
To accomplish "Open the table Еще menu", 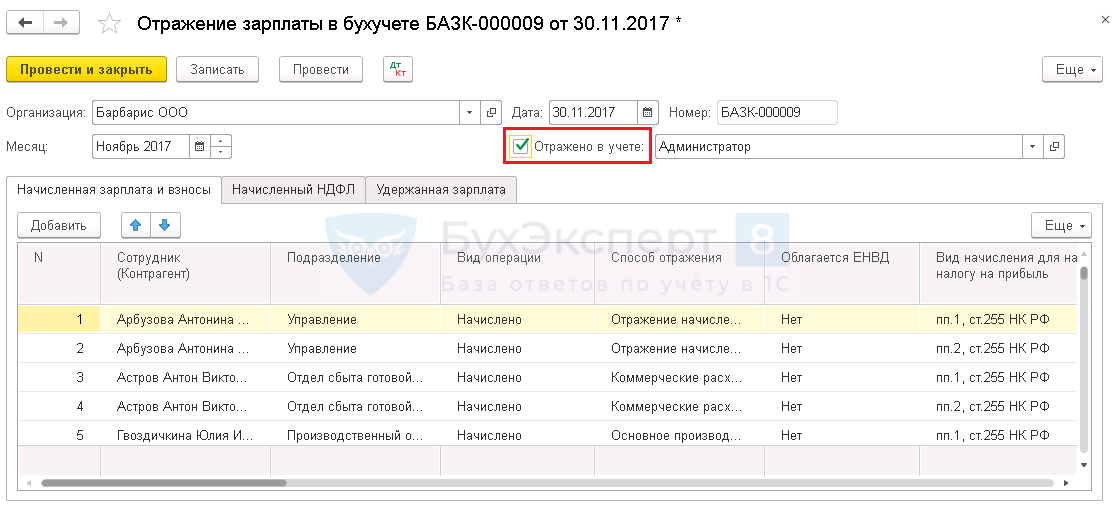I will pyautogui.click(x=1059, y=225).
